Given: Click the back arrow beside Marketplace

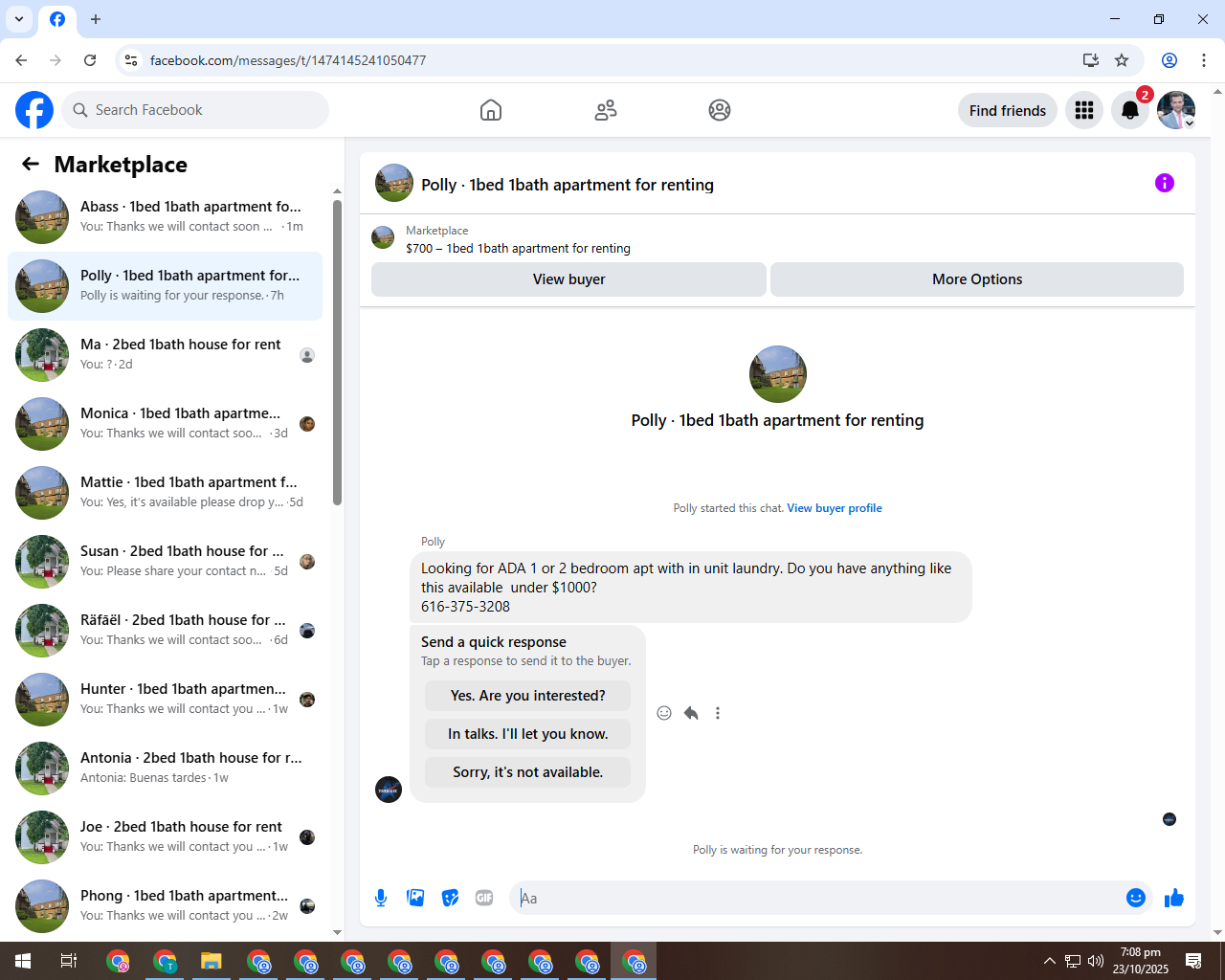Looking at the screenshot, I should coord(31,164).
